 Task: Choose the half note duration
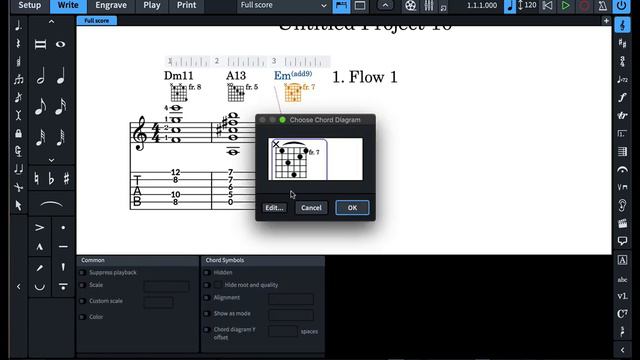[40, 76]
